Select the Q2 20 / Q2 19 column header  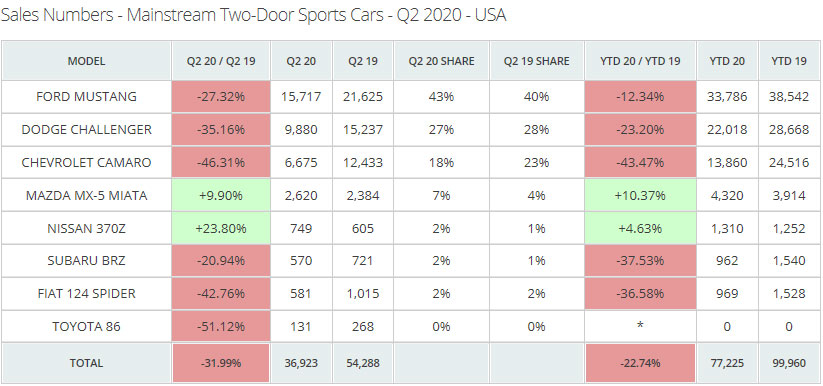(x=221, y=61)
